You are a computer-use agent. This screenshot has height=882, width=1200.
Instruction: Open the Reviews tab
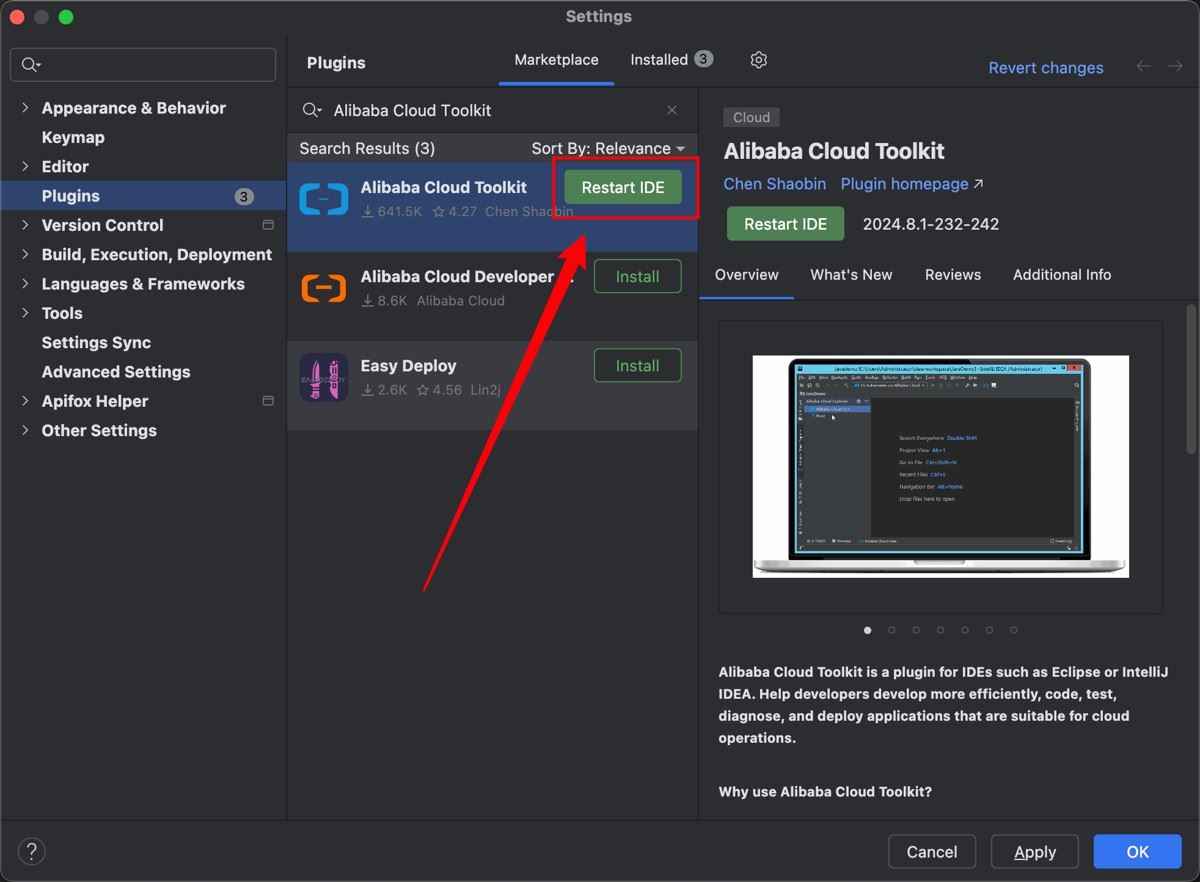pyautogui.click(x=952, y=274)
